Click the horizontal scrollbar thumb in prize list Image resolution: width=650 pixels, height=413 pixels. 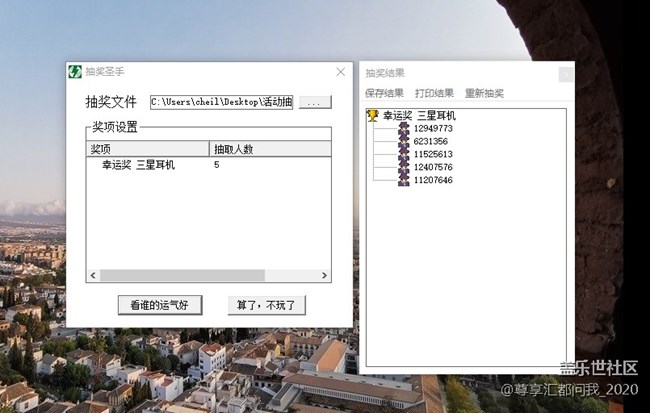click(182, 275)
